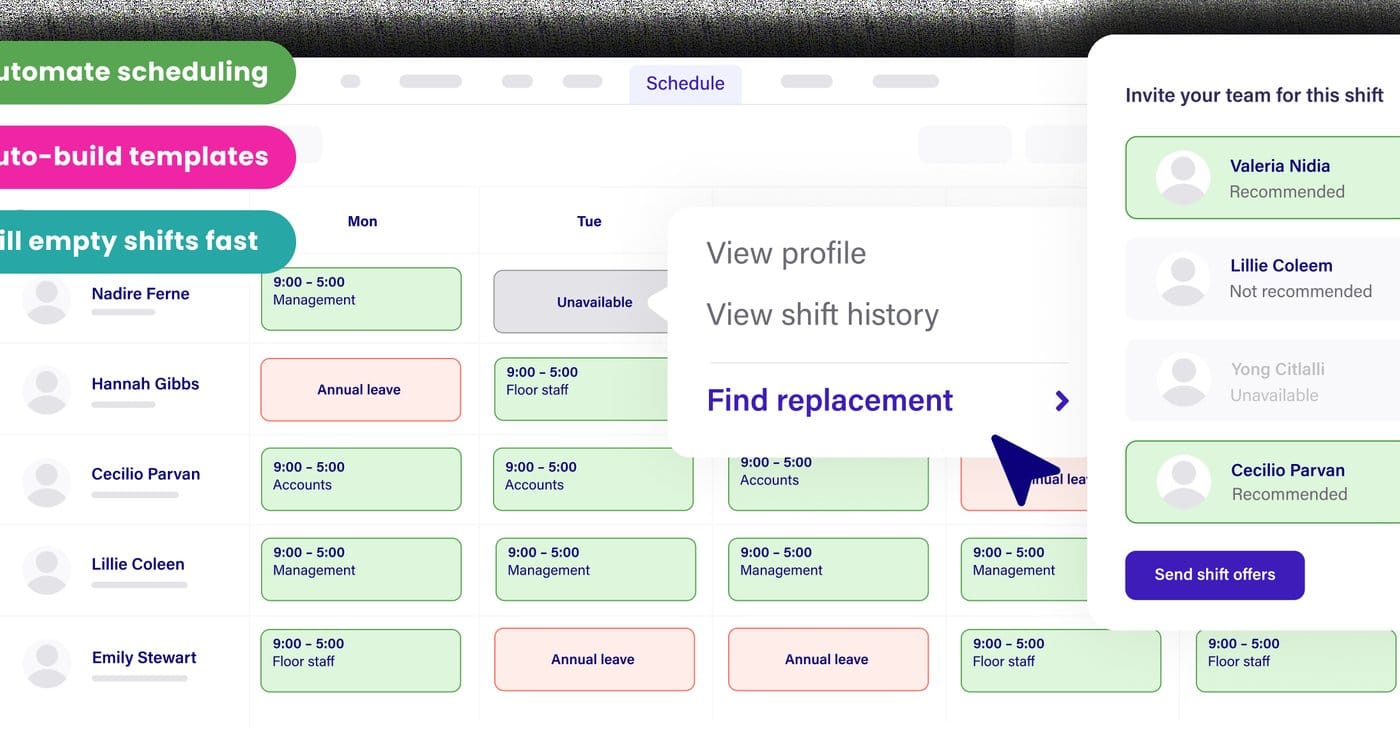
Task: Click Cecilio Parvan's avatar in the invite panel
Action: (x=1183, y=482)
